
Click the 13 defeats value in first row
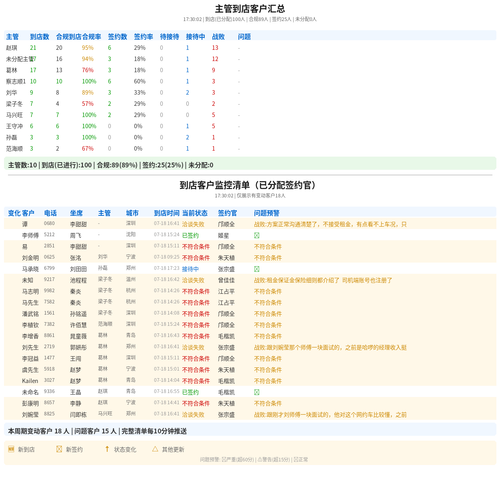tap(215, 48)
